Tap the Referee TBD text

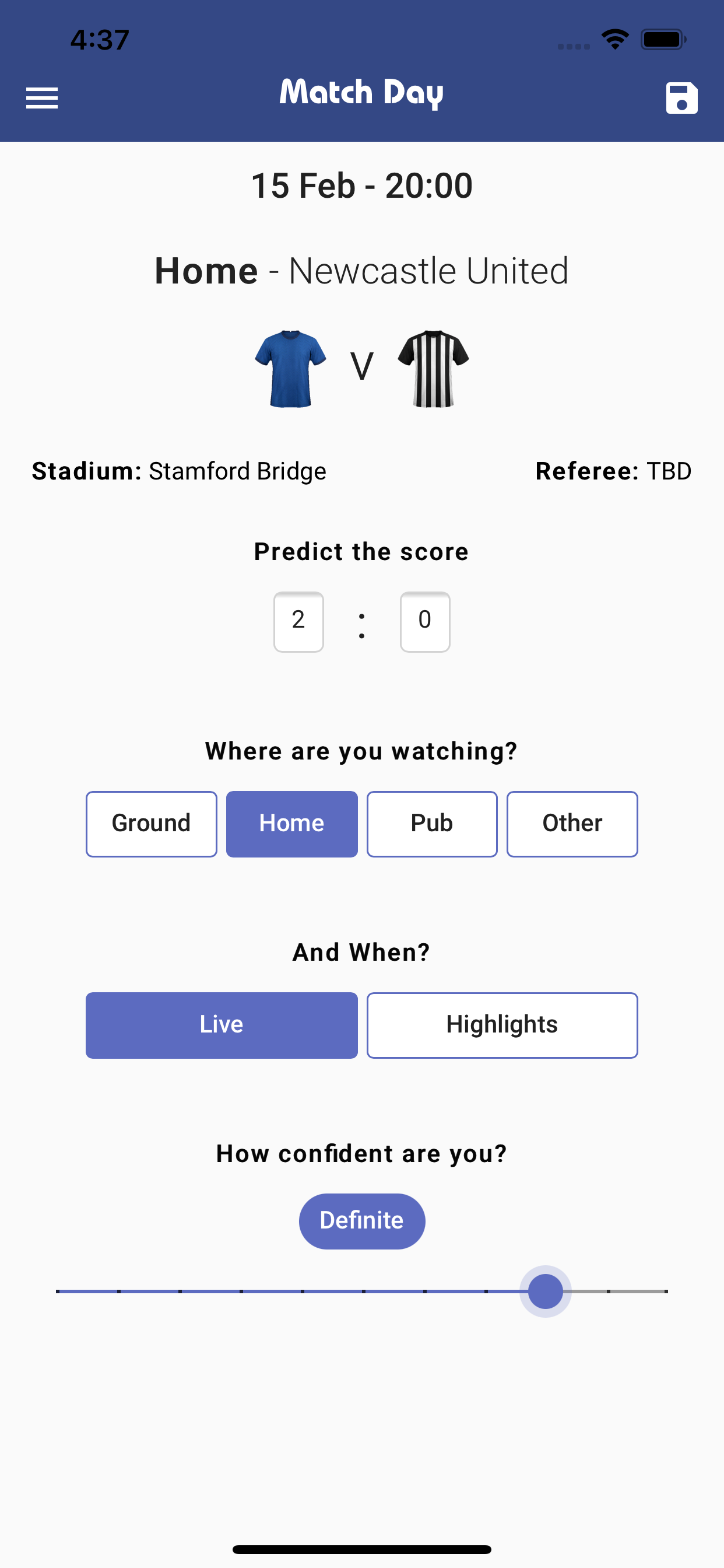(613, 471)
